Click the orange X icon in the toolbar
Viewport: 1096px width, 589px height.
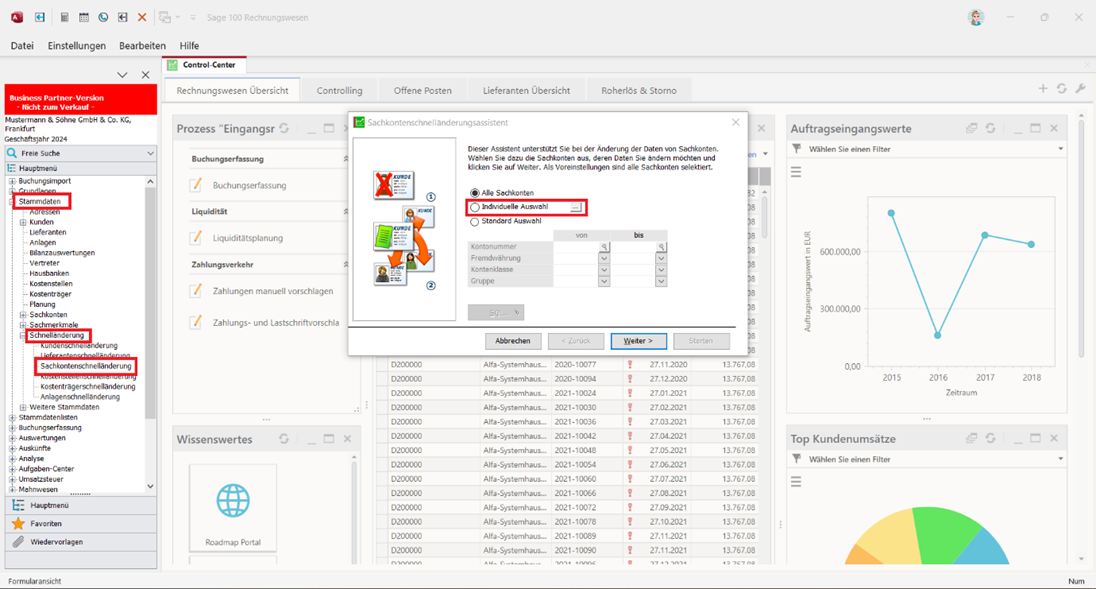tap(142, 18)
